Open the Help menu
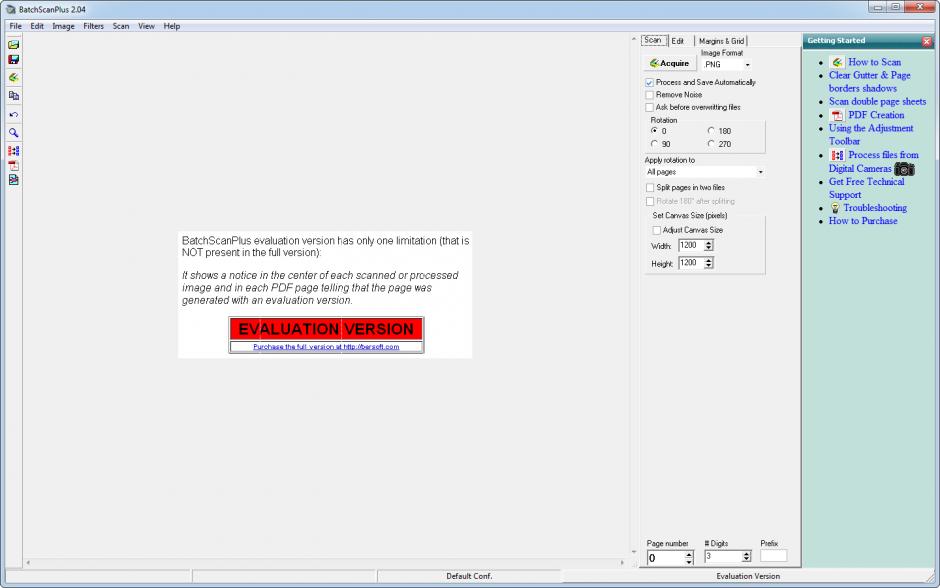The height and width of the screenshot is (588, 940). (171, 26)
